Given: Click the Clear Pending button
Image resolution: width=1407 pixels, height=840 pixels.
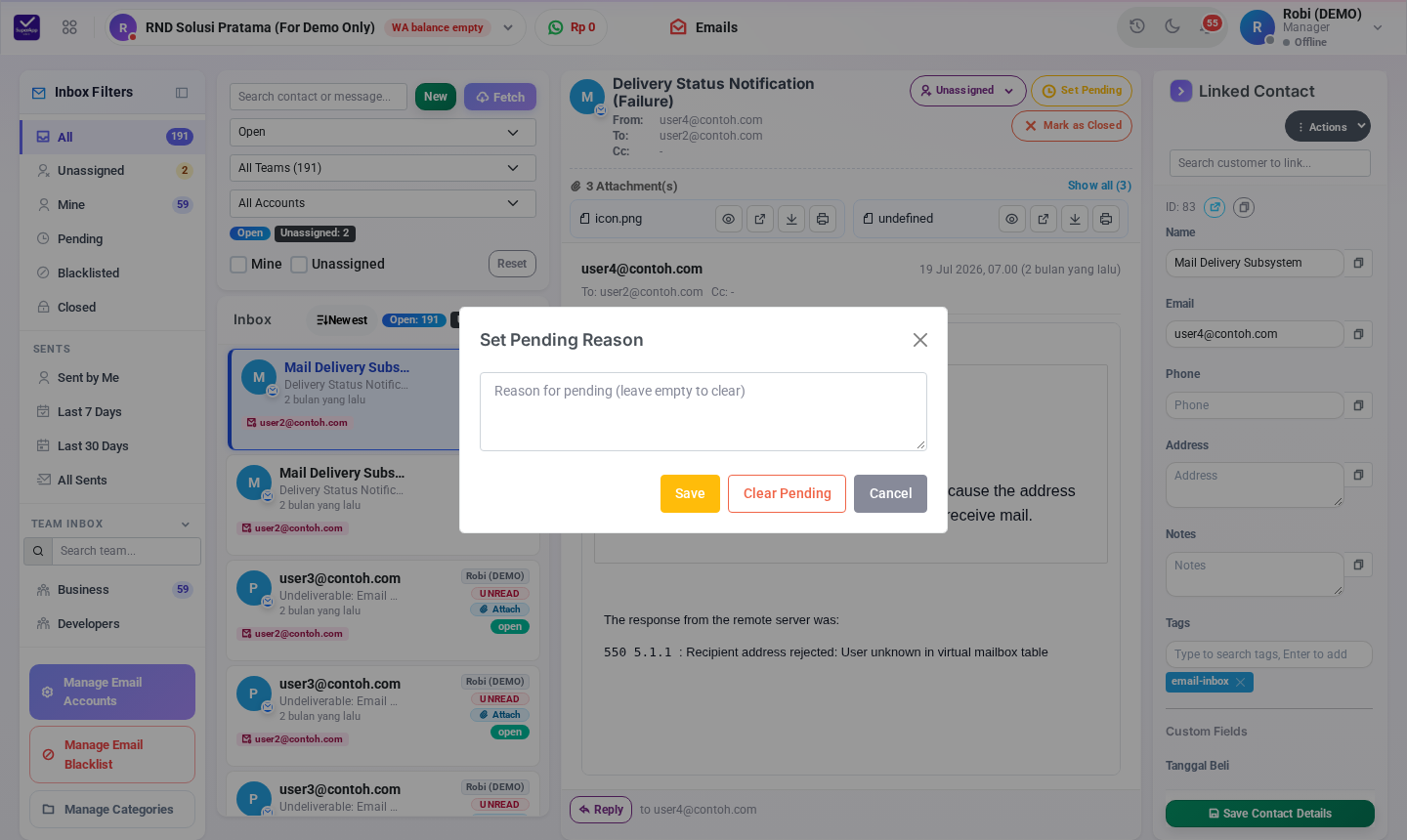Looking at the screenshot, I should 787,493.
